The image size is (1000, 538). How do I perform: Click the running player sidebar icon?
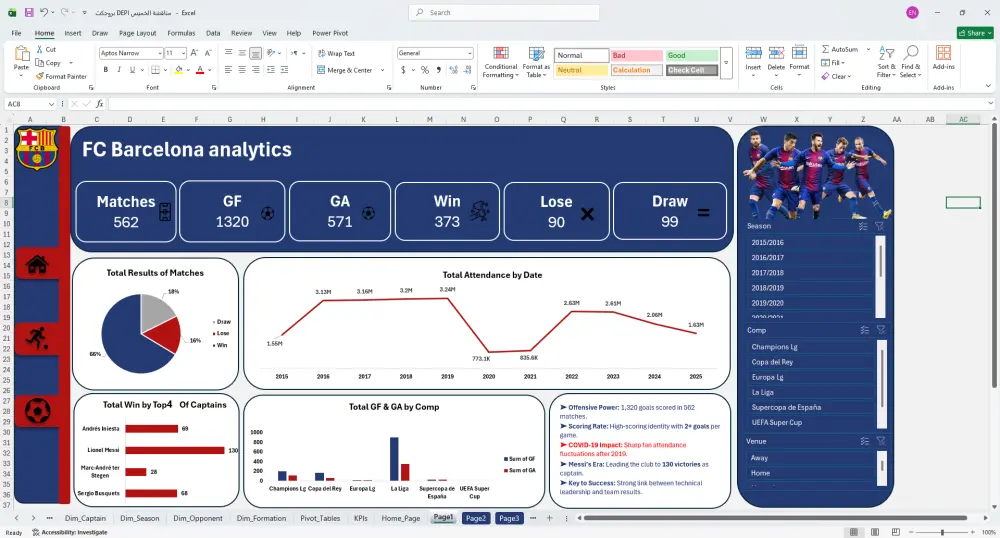(x=37, y=338)
